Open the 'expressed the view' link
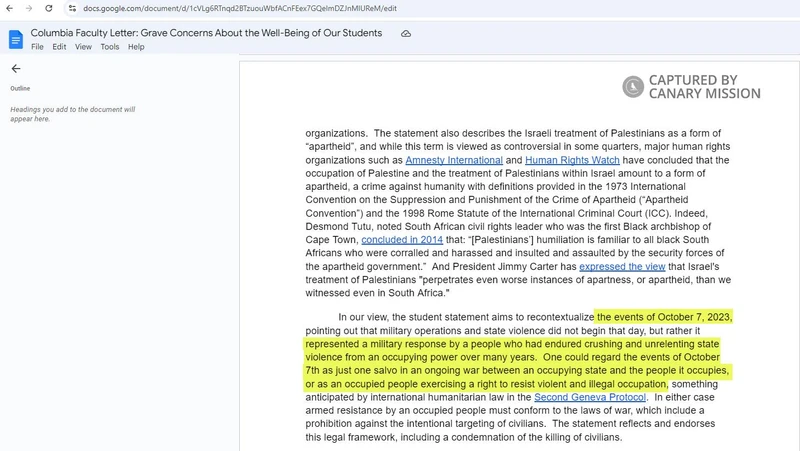 pyautogui.click(x=621, y=267)
